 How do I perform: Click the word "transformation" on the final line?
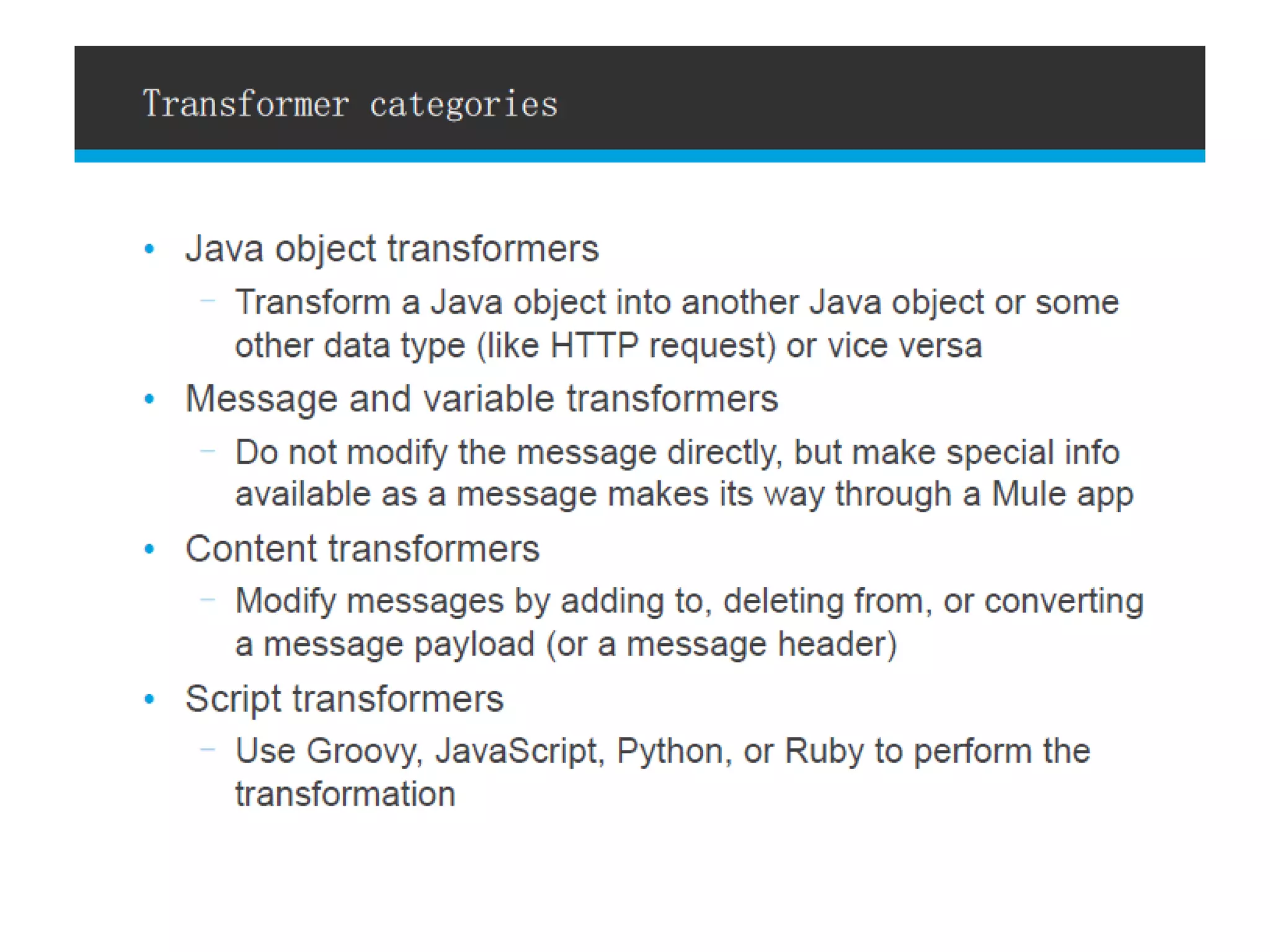click(345, 794)
